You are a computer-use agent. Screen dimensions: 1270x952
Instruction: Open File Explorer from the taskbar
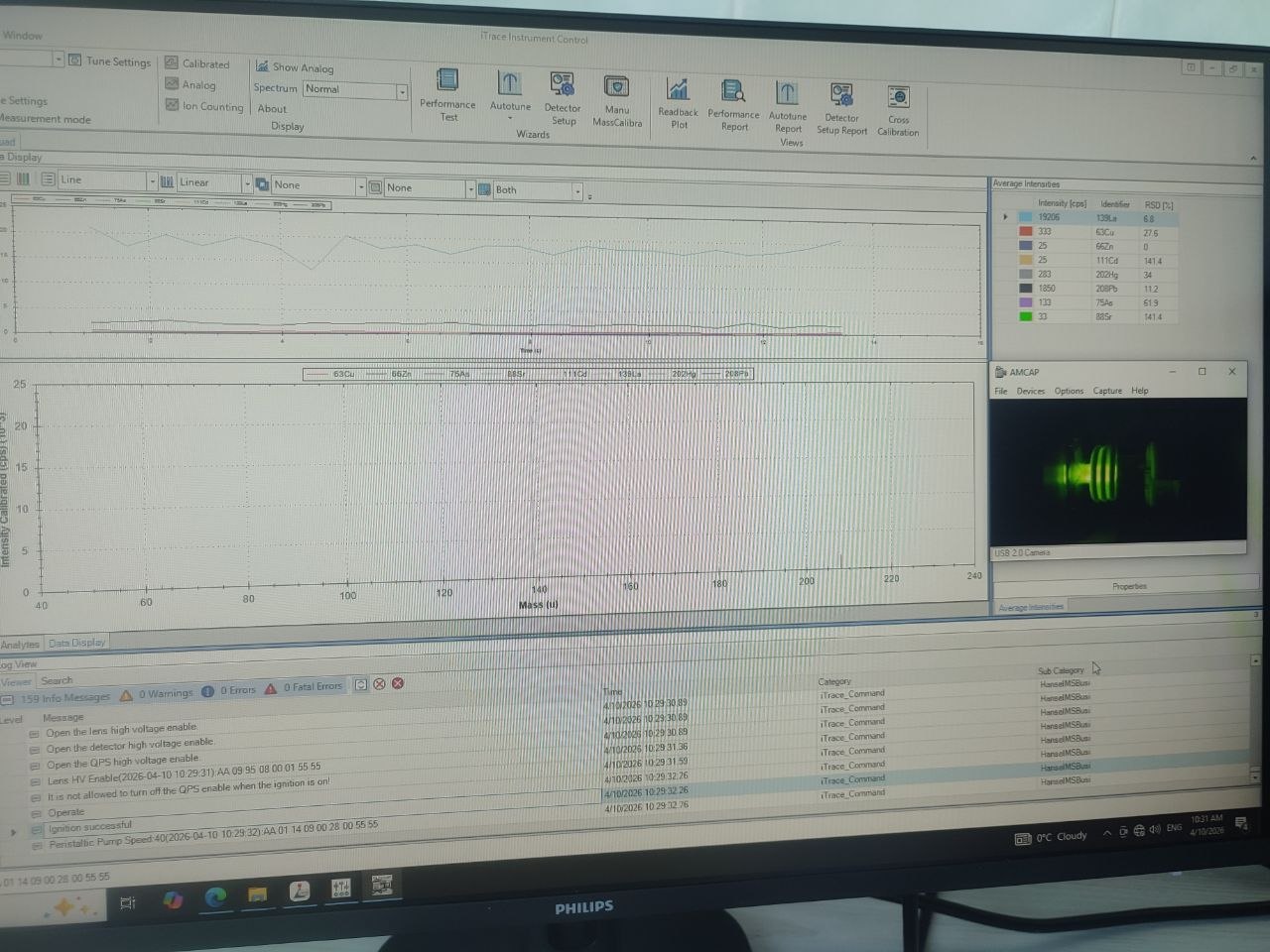point(257,893)
